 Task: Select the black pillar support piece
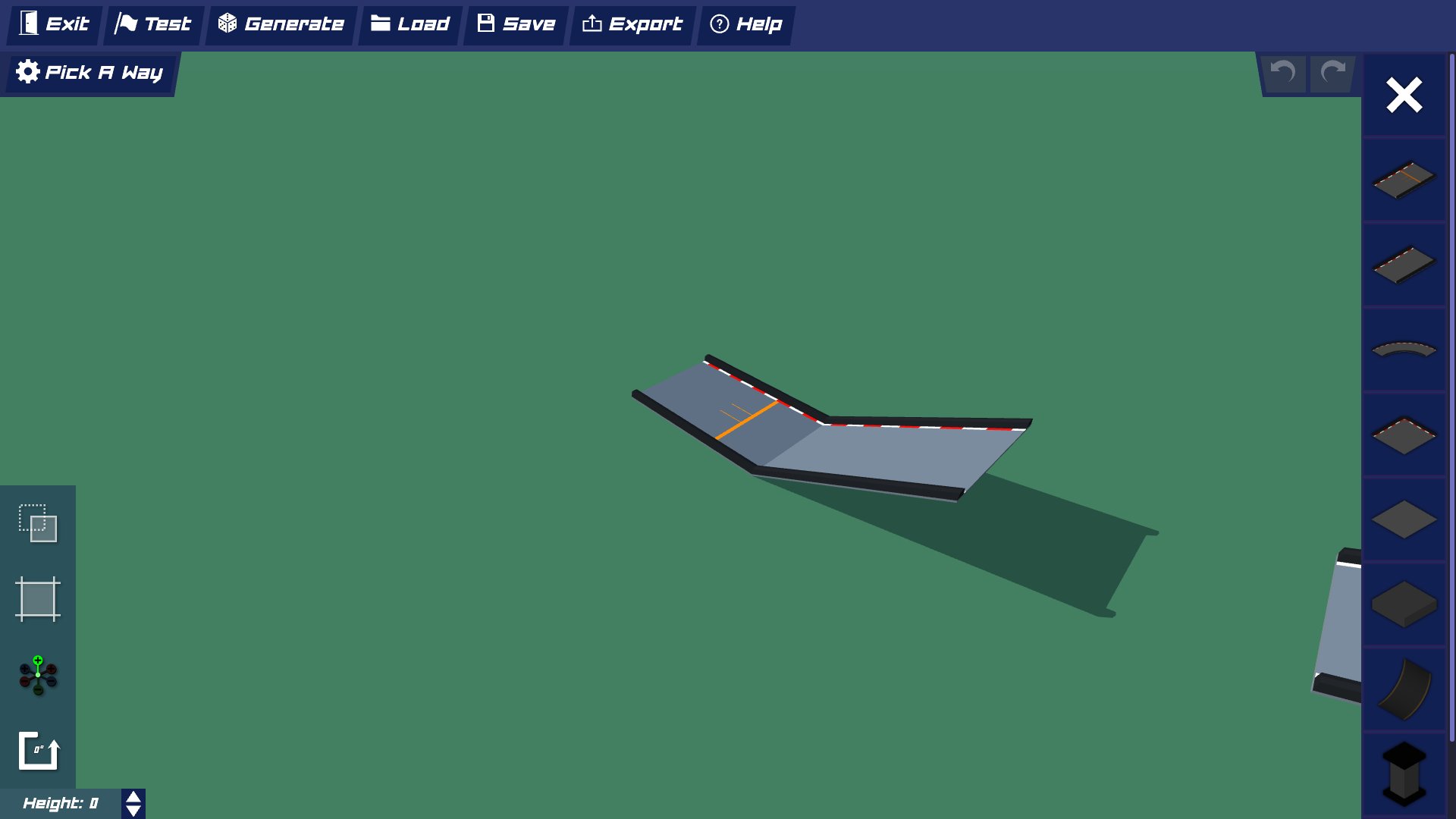tap(1404, 773)
